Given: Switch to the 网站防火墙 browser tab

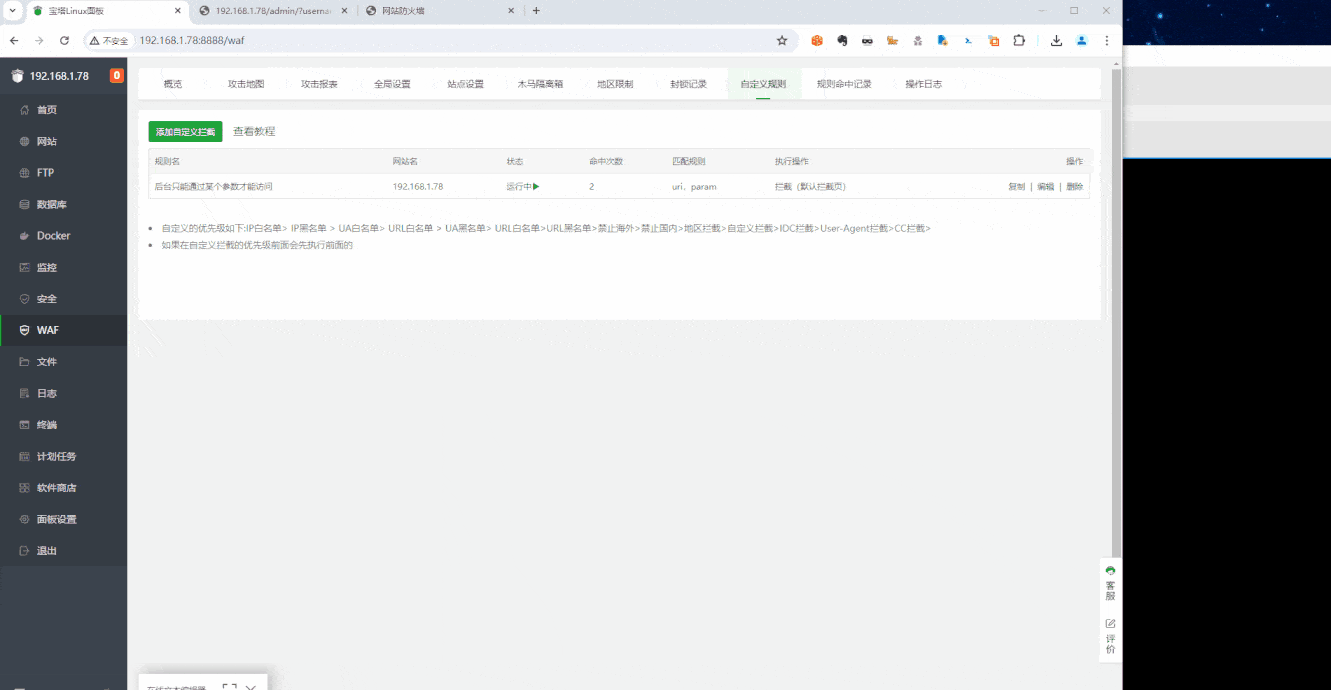Looking at the screenshot, I should point(440,11).
